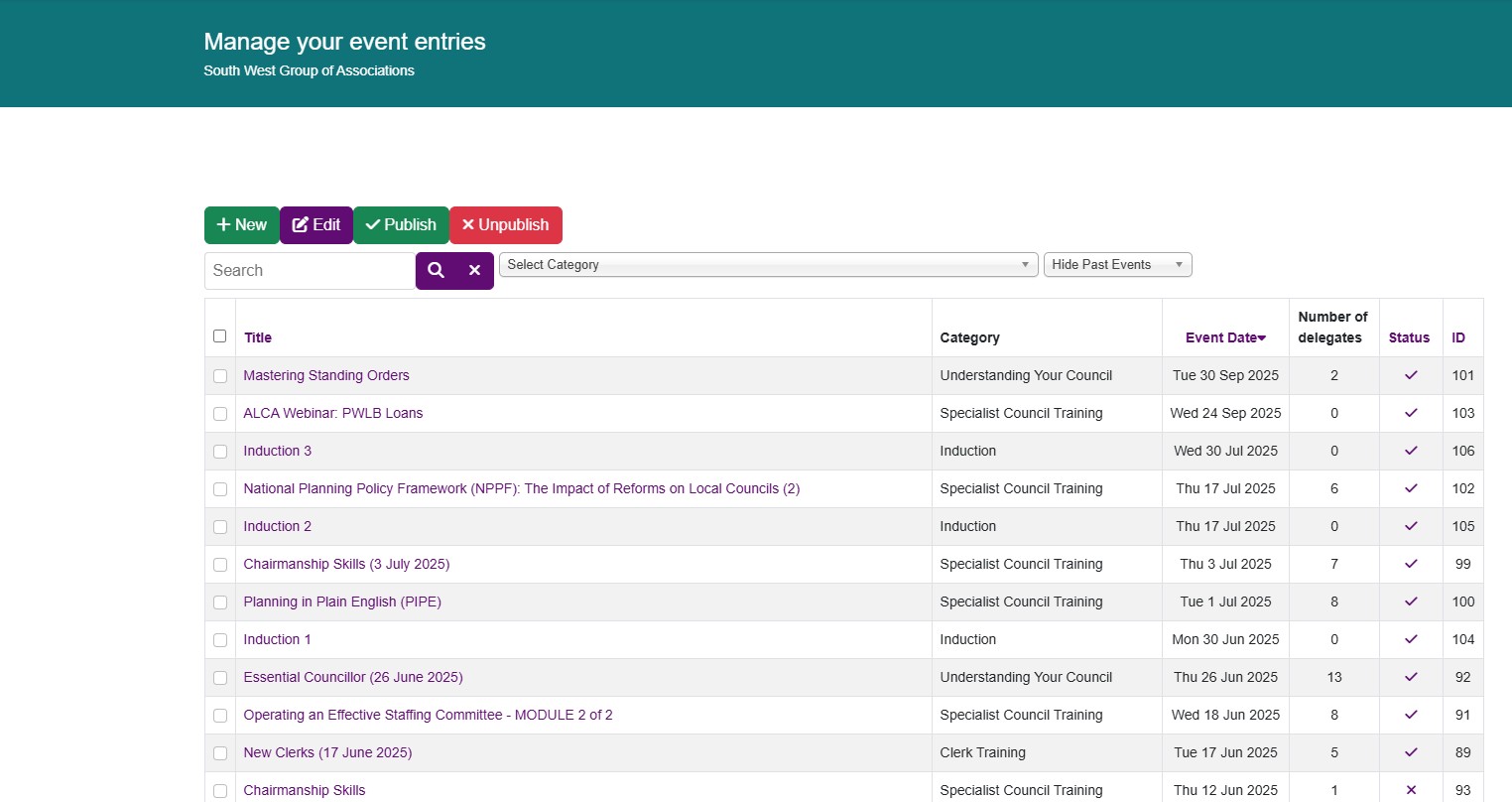
Task: Sort table by Event Date column
Action: [1225, 337]
